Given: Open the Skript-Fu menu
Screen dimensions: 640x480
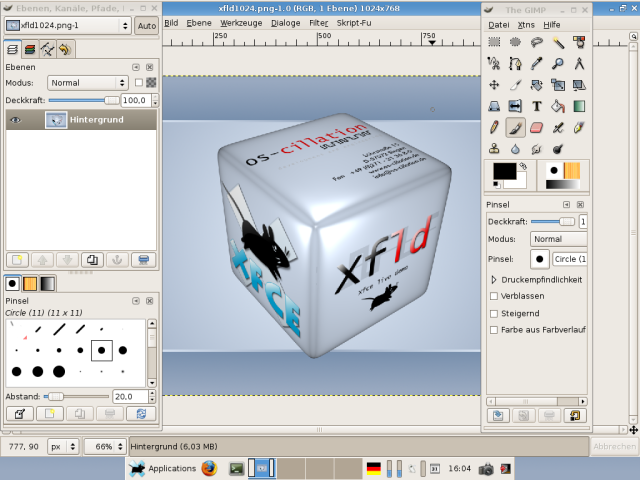Looking at the screenshot, I should pyautogui.click(x=354, y=23).
